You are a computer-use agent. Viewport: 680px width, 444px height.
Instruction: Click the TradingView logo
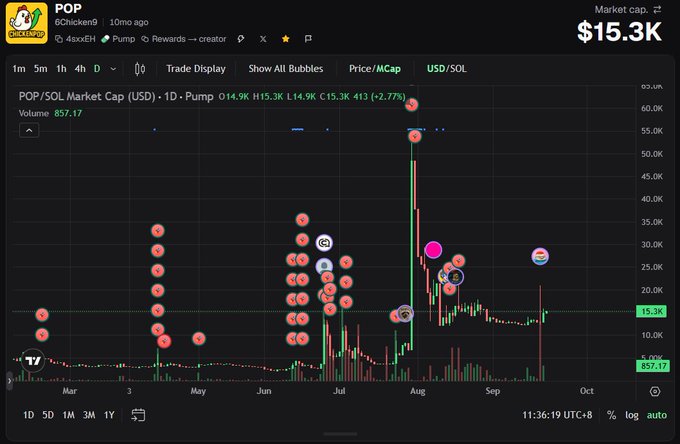(33, 361)
